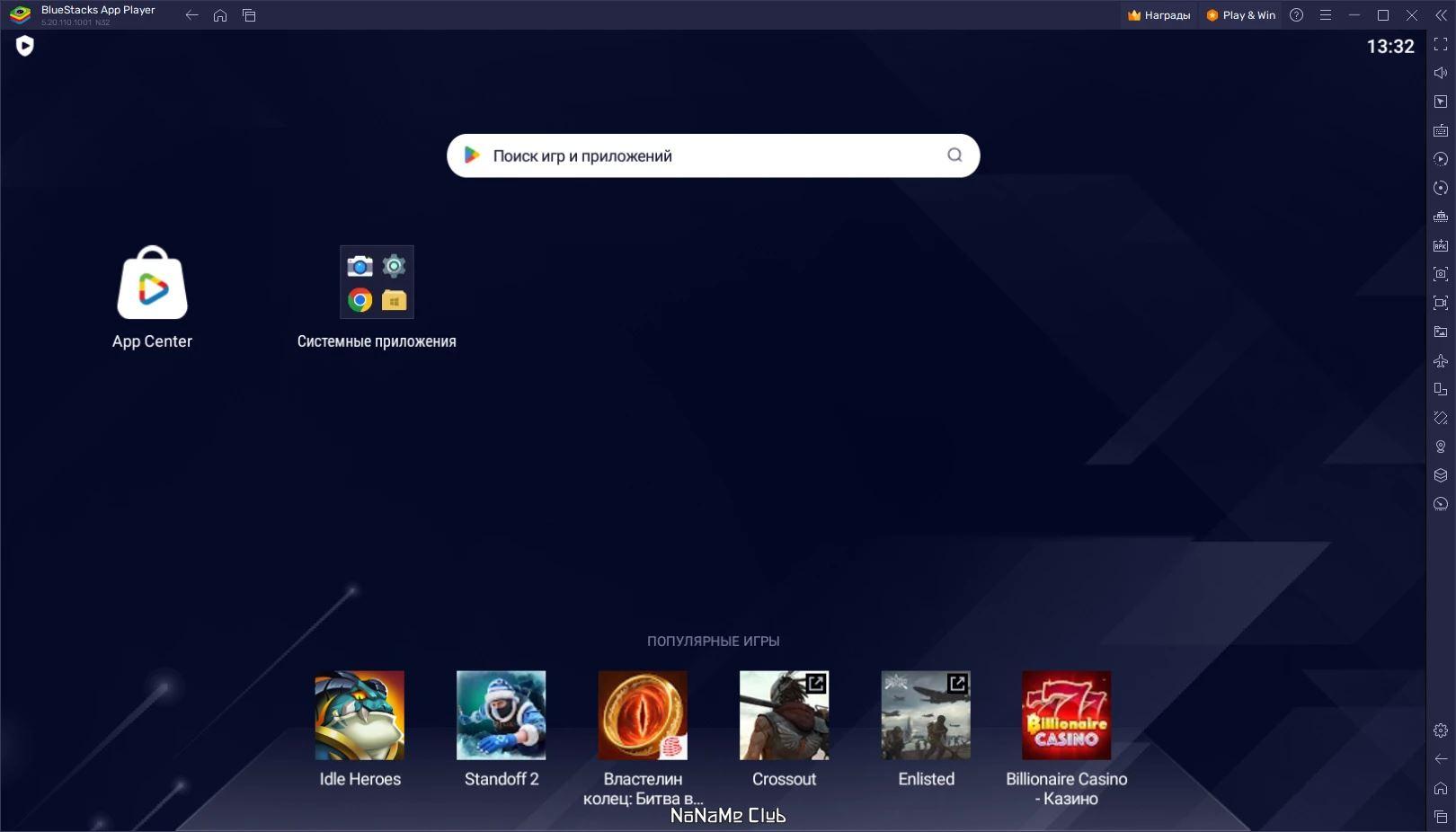Click the BlueStacks logo in title bar
Image resolution: width=1456 pixels, height=832 pixels.
click(20, 15)
